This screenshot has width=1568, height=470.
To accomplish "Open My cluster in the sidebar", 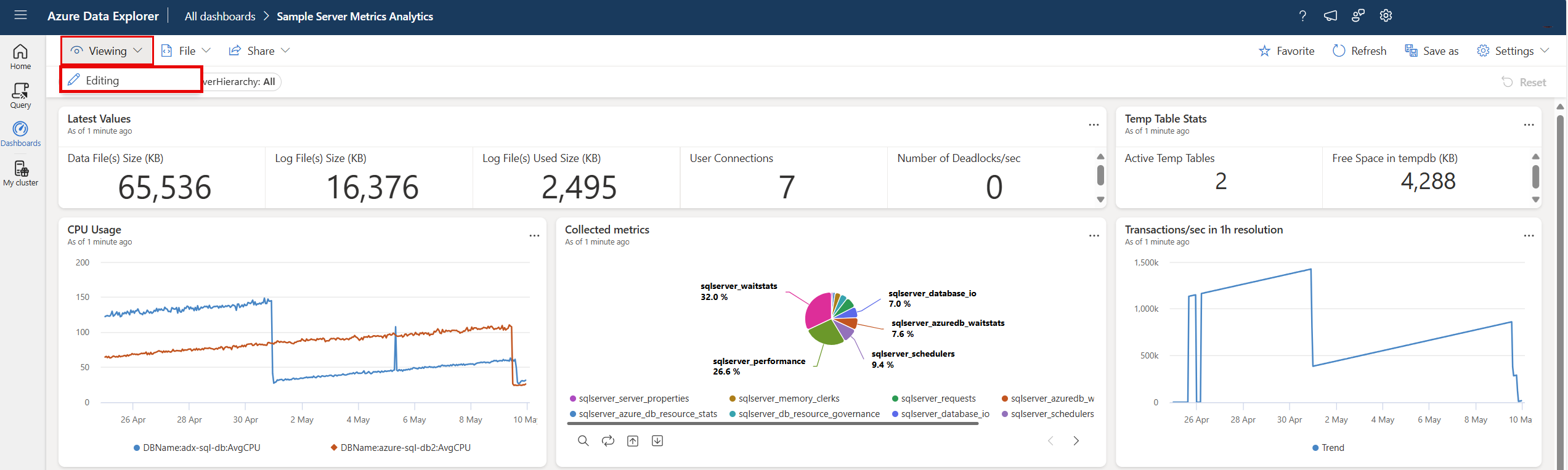I will tap(20, 173).
